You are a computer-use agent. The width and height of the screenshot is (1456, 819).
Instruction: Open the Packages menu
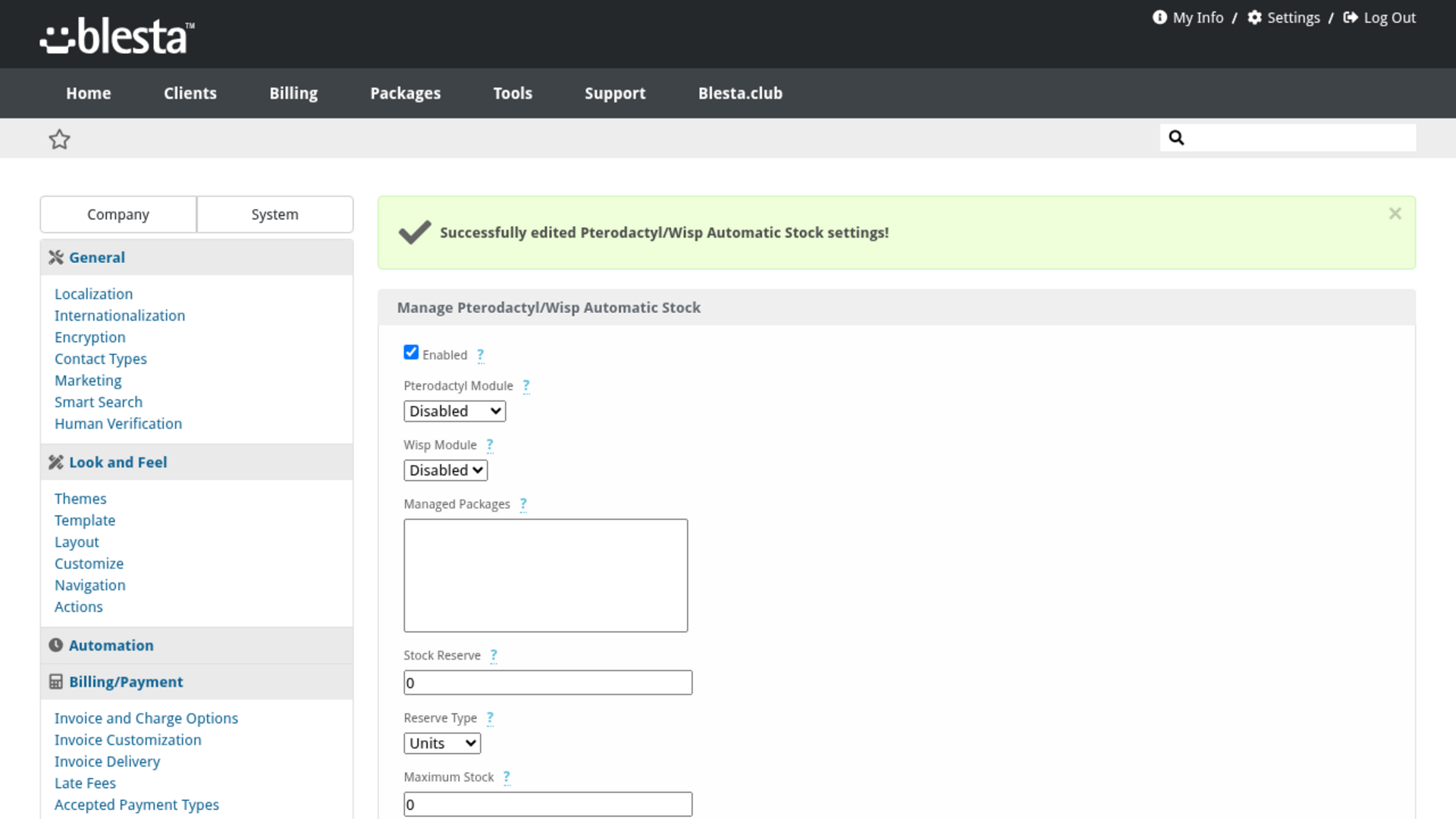pos(406,93)
